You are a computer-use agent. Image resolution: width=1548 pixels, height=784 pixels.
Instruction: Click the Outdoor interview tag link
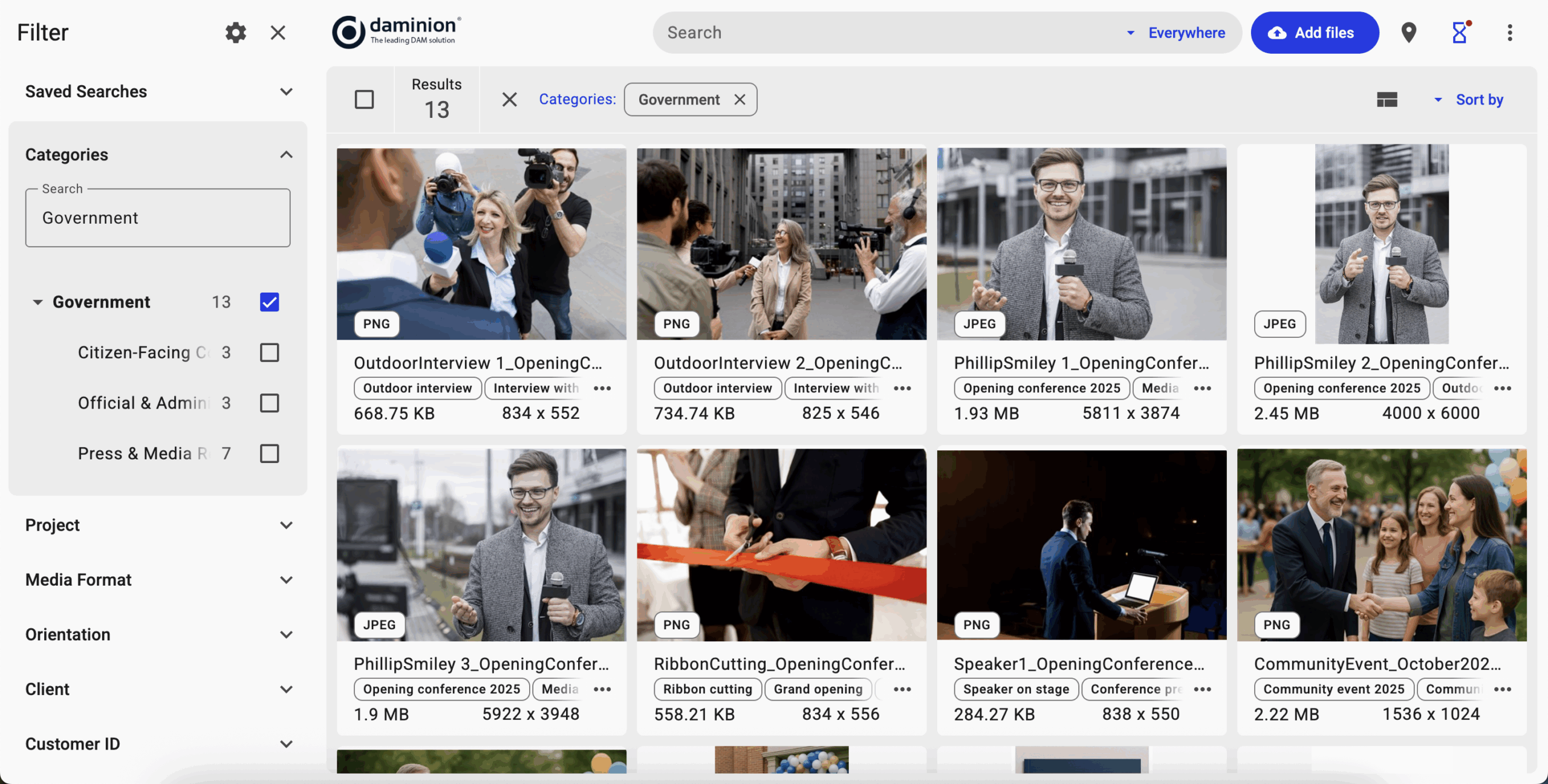pos(417,388)
